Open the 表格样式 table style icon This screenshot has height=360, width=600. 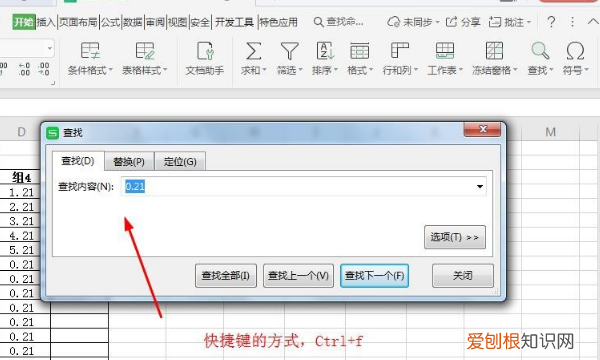[145, 51]
